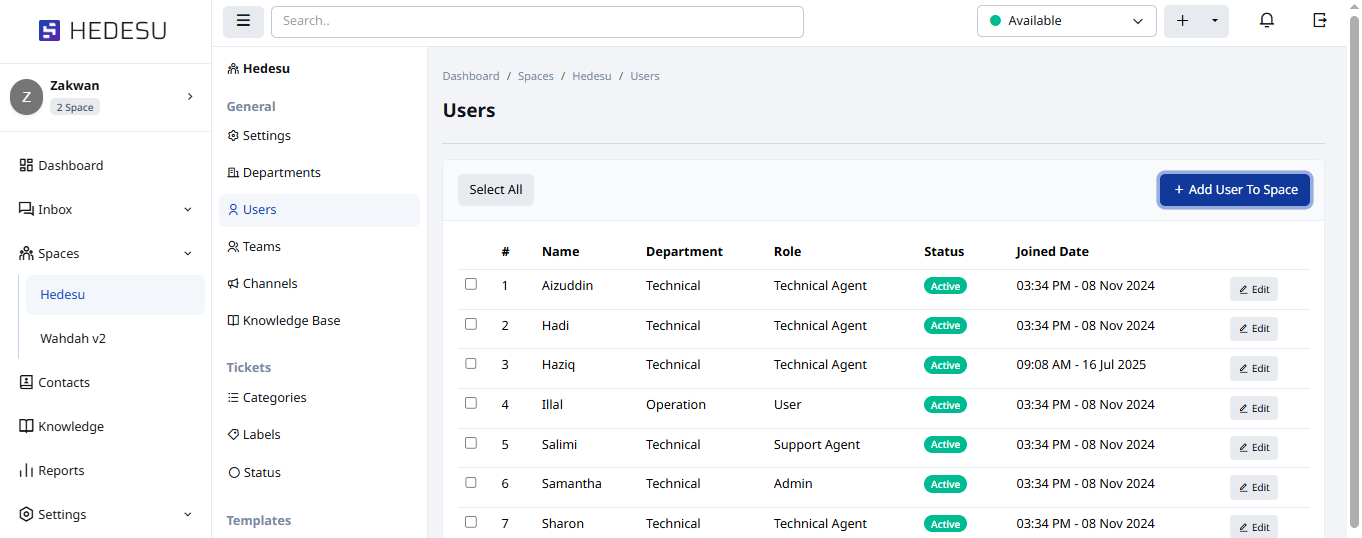This screenshot has height=538, width=1362.
Task: Click the notification bell icon
Action: coord(1267,21)
